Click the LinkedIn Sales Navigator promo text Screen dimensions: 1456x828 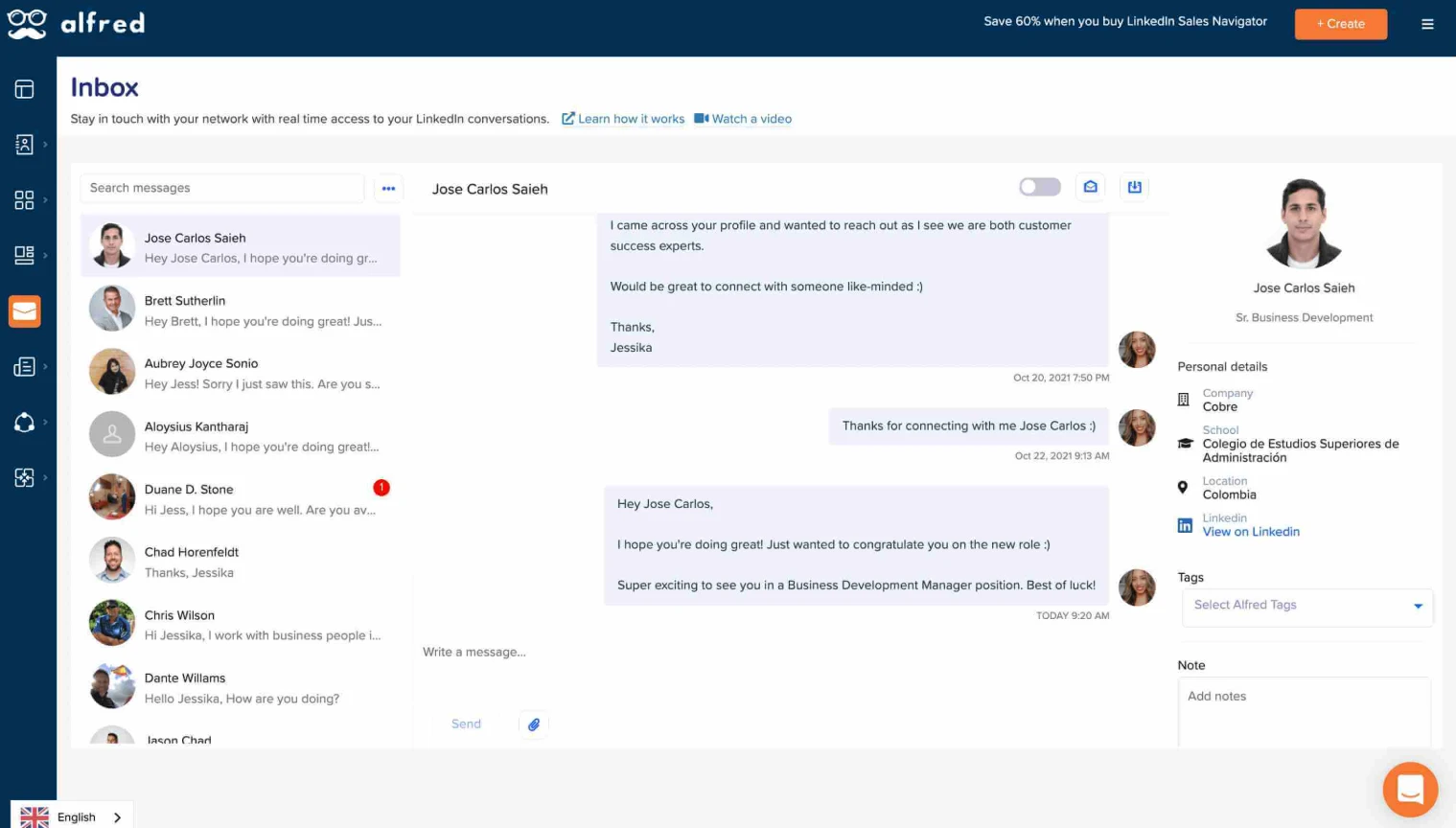tap(1125, 21)
